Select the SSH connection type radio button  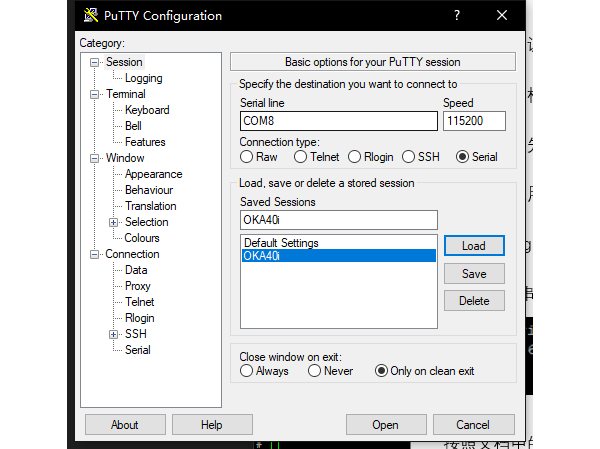point(408,157)
